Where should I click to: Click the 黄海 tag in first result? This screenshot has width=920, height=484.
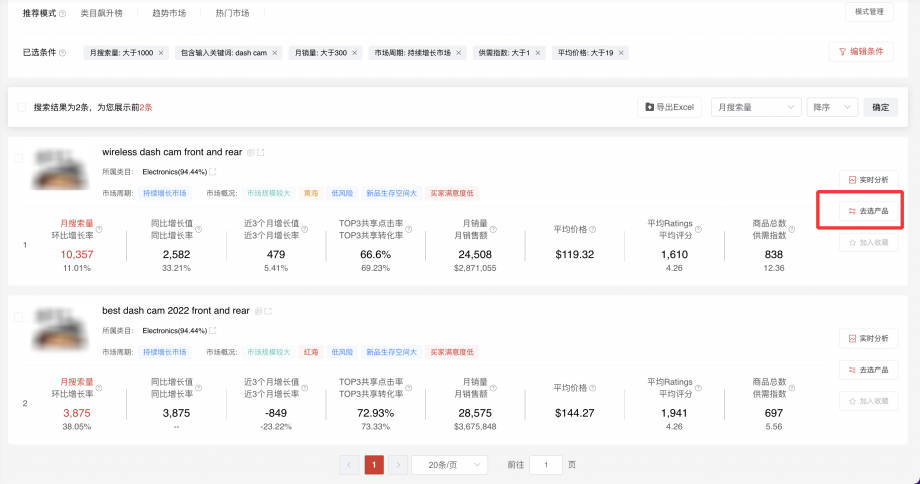pyautogui.click(x=310, y=193)
